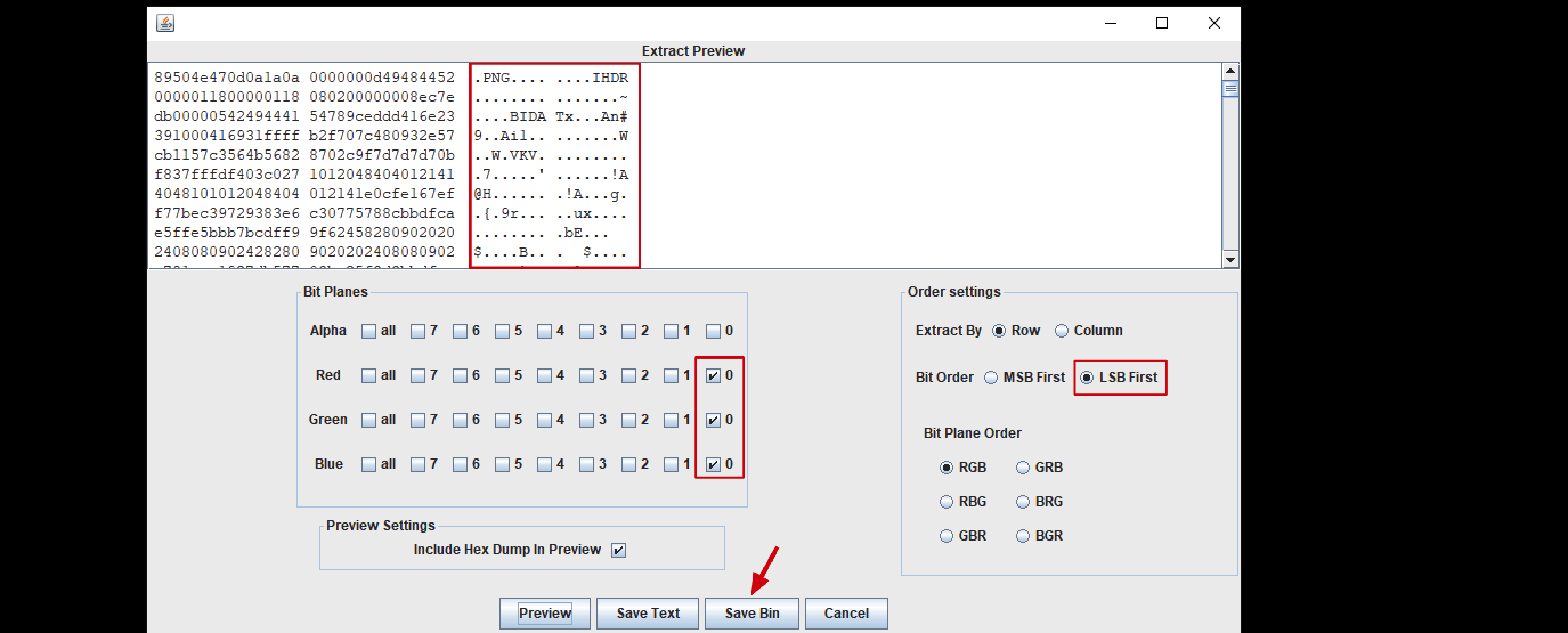Minimize the Extract Preview window
1568x633 pixels.
click(1110, 23)
